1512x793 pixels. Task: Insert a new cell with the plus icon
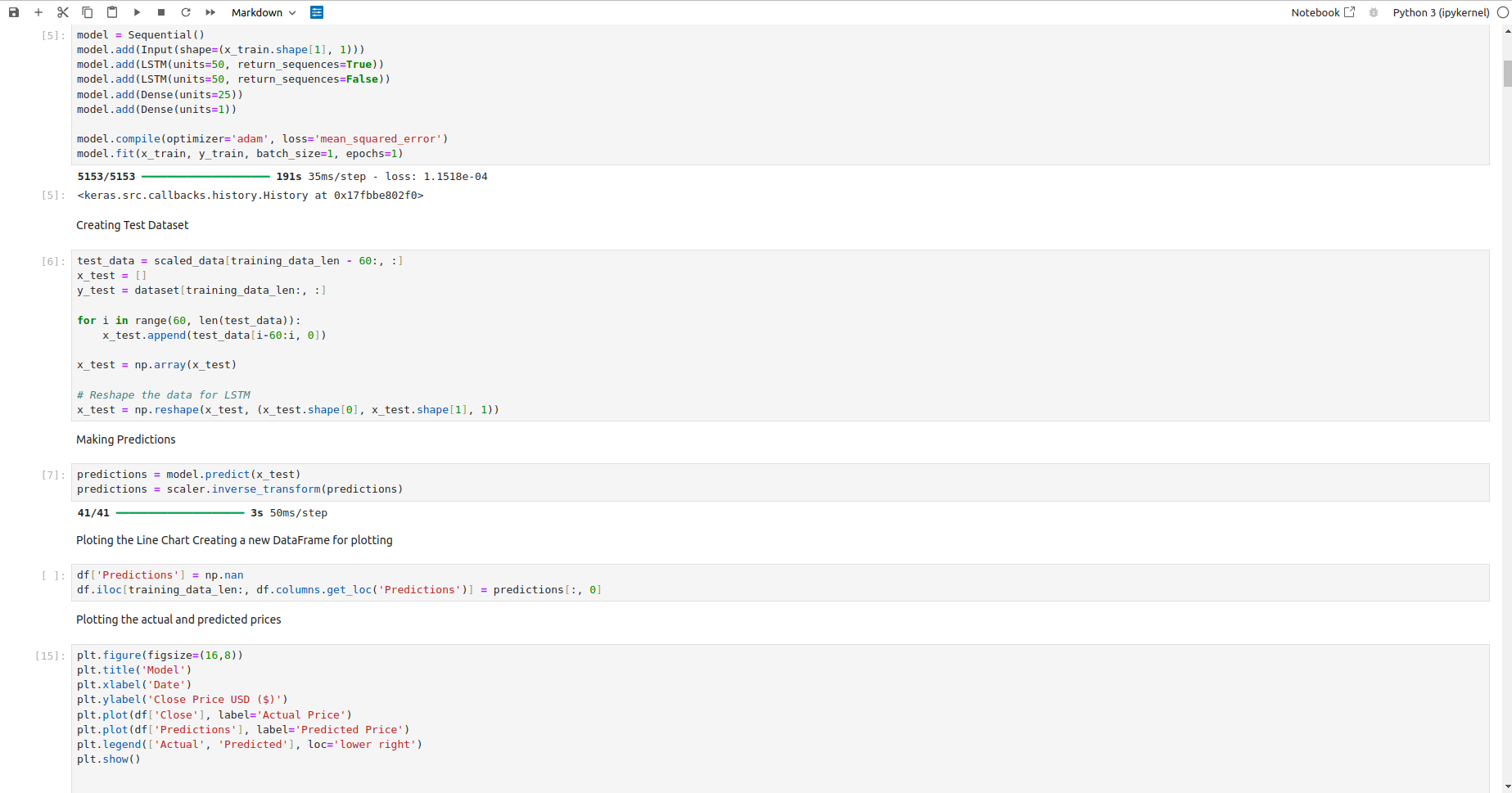coord(38,12)
